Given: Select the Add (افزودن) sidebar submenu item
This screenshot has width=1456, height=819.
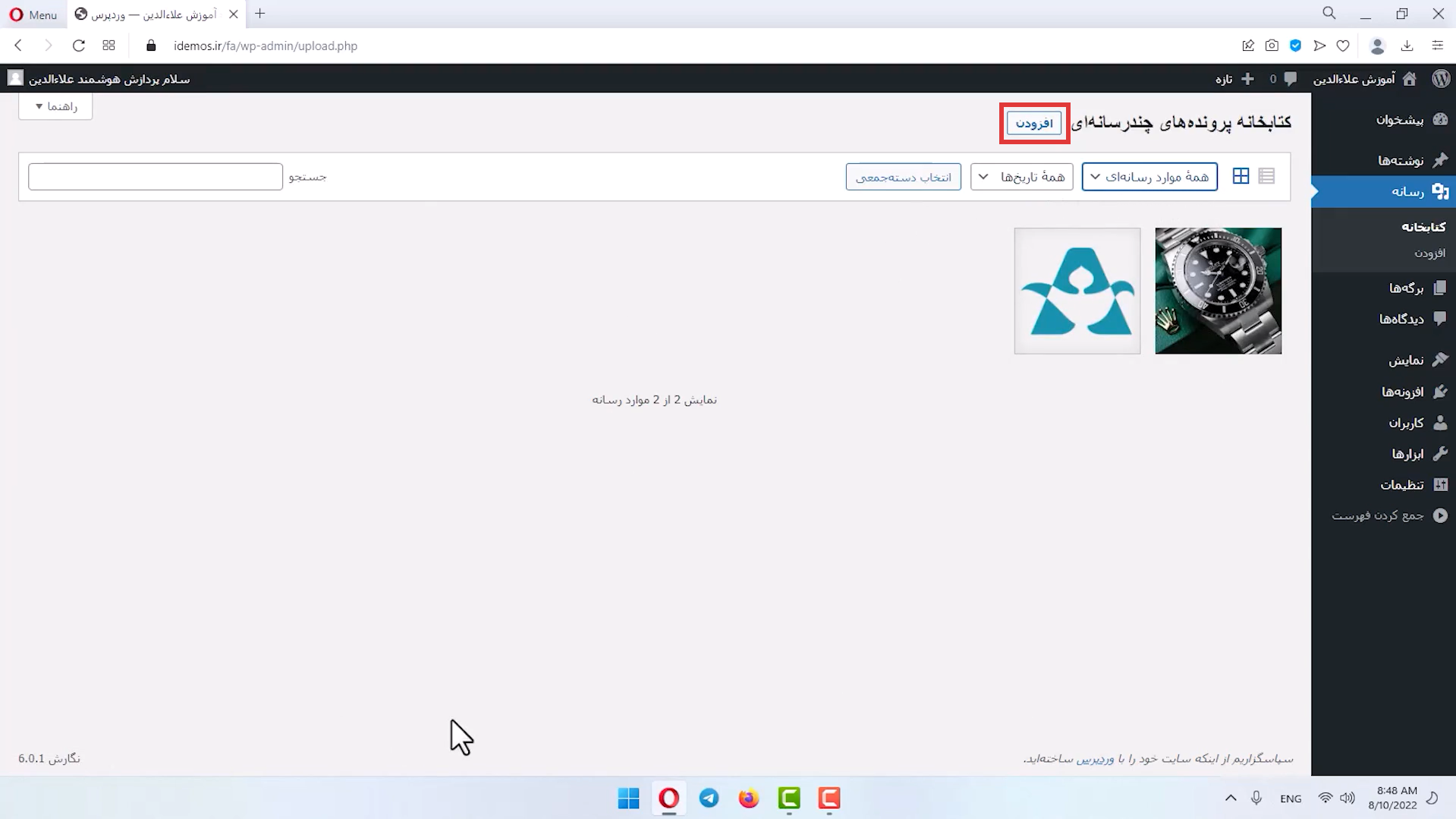Looking at the screenshot, I should (x=1429, y=253).
